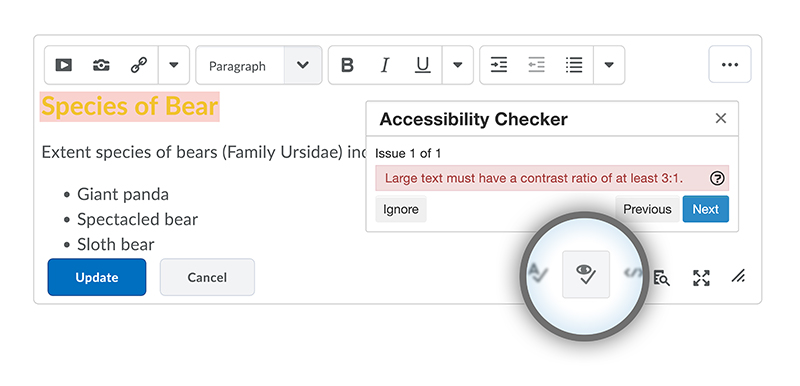Click the 'Large text must have a contrast' message

tap(534, 178)
